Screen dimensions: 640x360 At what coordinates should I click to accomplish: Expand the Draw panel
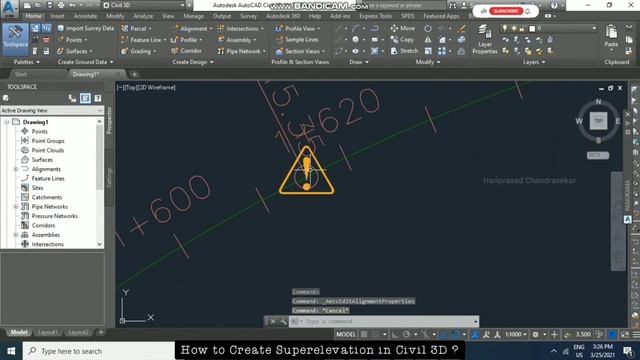point(359,62)
